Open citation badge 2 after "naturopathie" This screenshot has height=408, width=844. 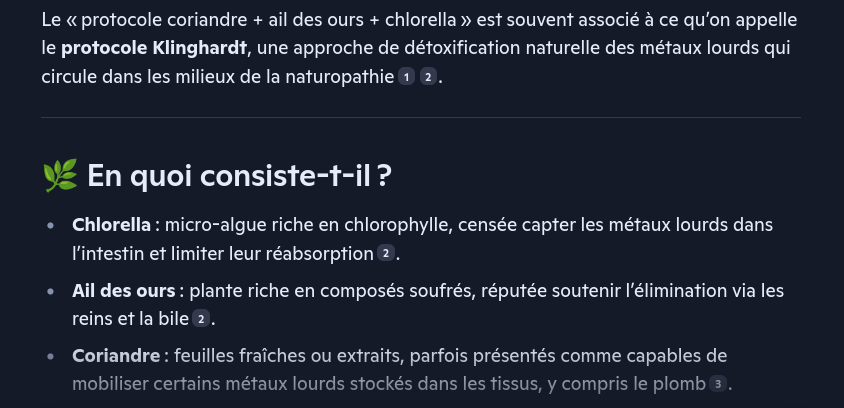coord(428,78)
